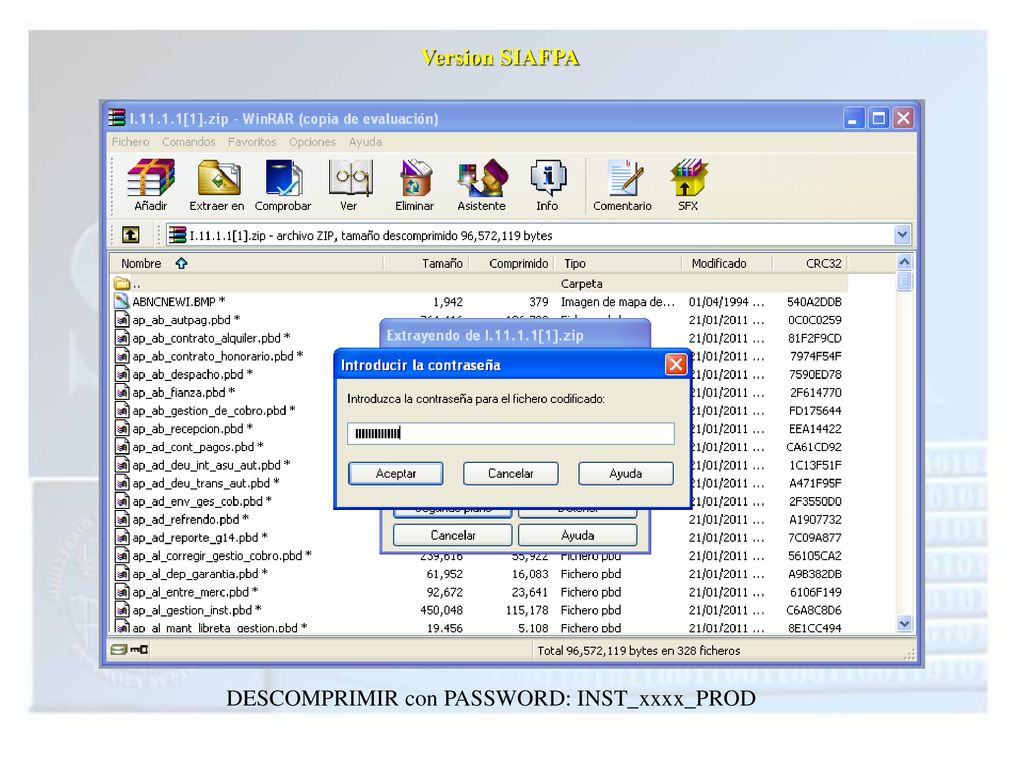This screenshot has width=1024, height=768.
Task: Click the file list scroll-down arrow
Action: [x=904, y=624]
